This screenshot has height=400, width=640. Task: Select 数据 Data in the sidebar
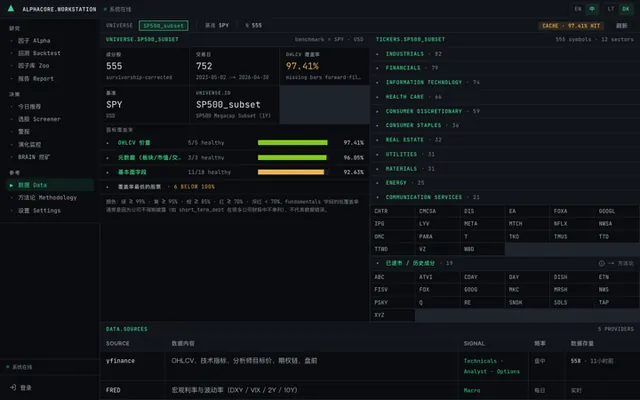point(51,185)
